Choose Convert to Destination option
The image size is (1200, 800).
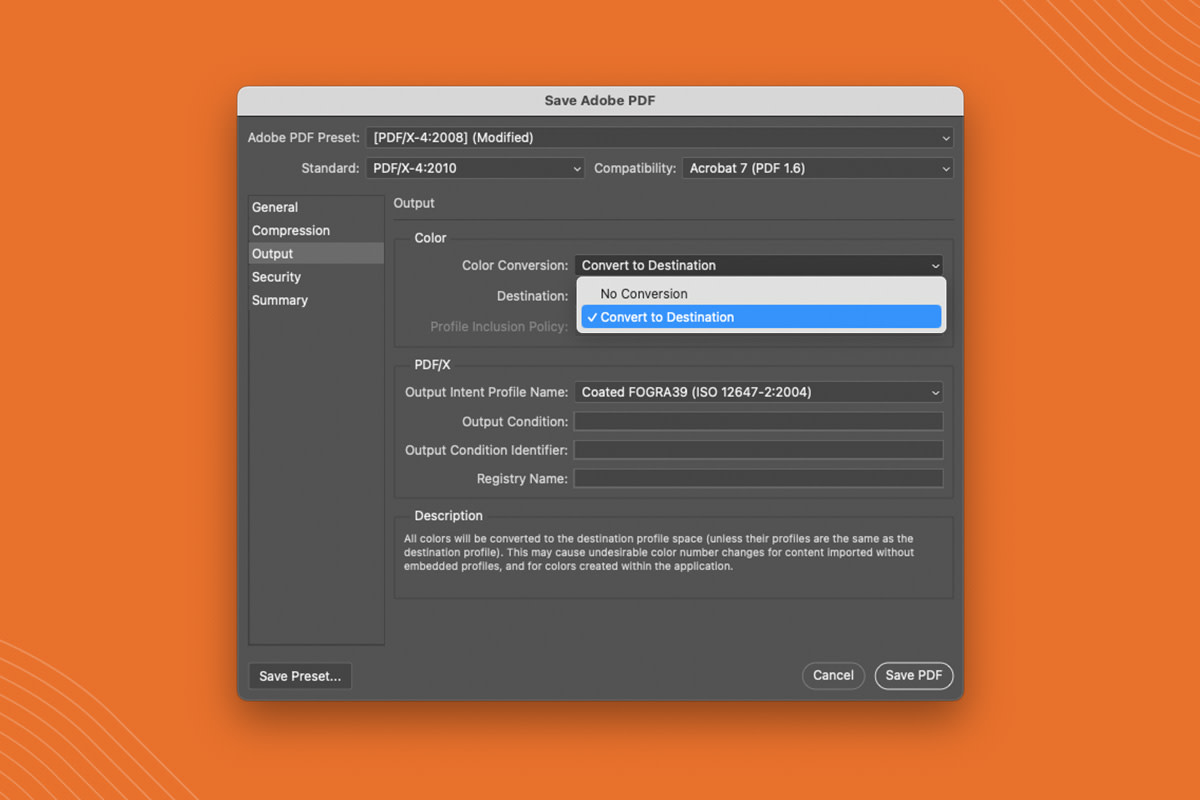761,317
